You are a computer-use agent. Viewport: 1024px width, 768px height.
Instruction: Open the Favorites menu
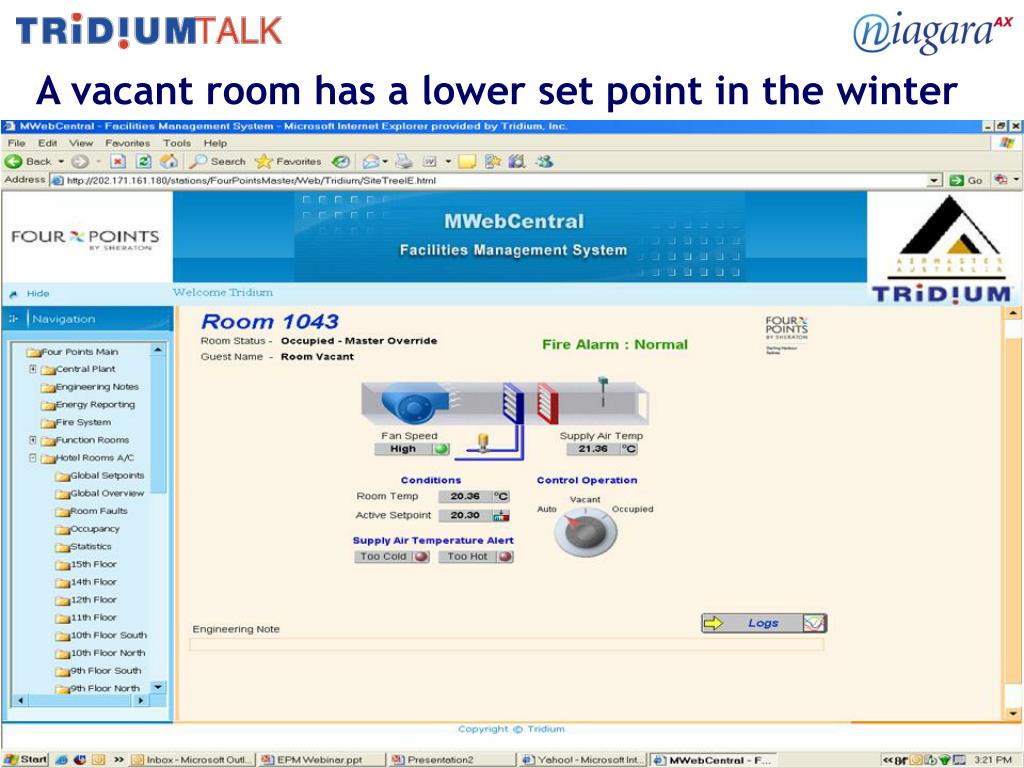coord(127,143)
